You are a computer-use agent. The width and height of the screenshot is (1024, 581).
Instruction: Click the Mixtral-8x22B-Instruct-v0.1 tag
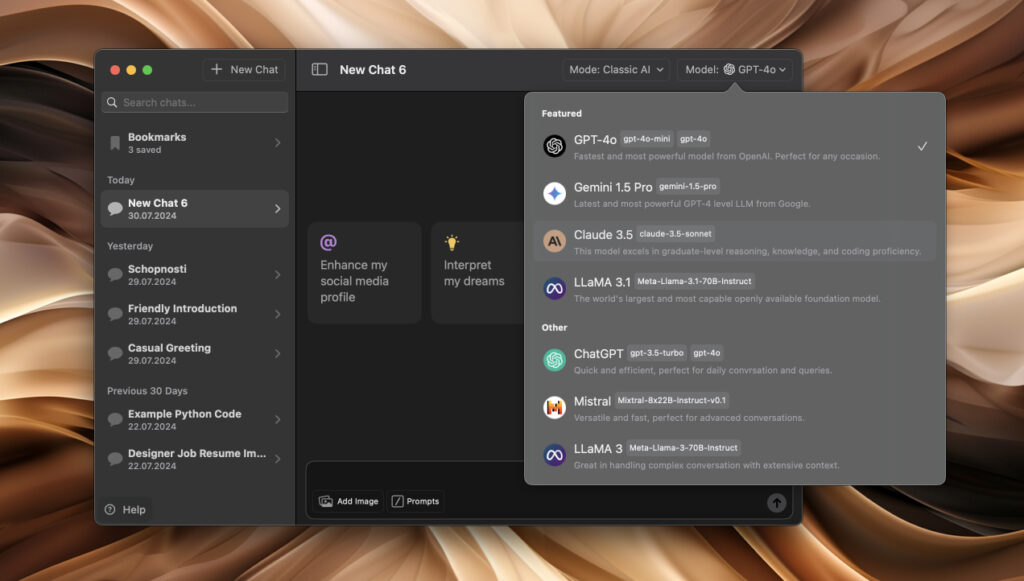[x=671, y=401]
